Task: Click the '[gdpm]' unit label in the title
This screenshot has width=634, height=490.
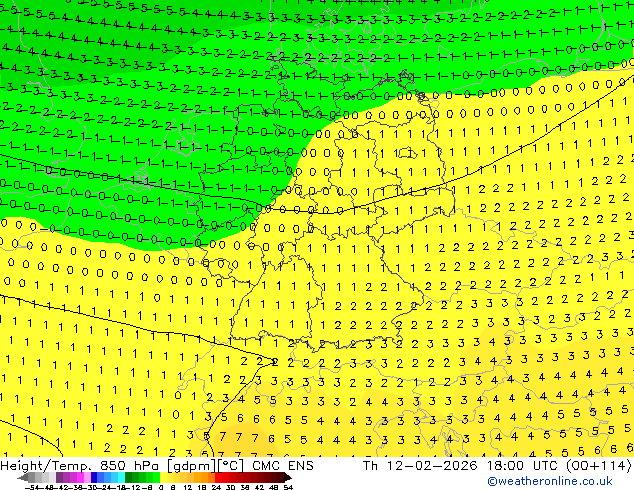Action: [191, 466]
